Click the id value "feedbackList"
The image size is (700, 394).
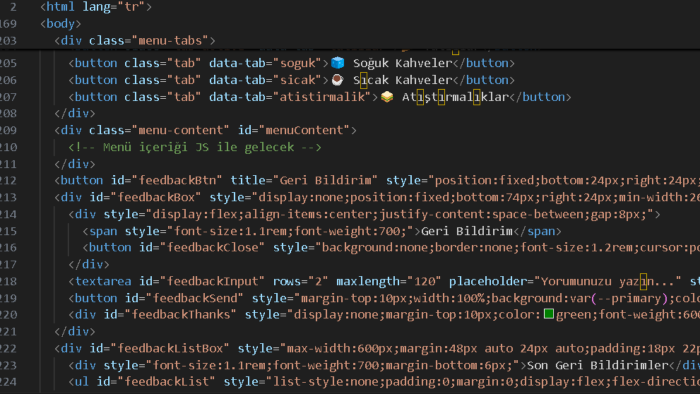point(167,382)
